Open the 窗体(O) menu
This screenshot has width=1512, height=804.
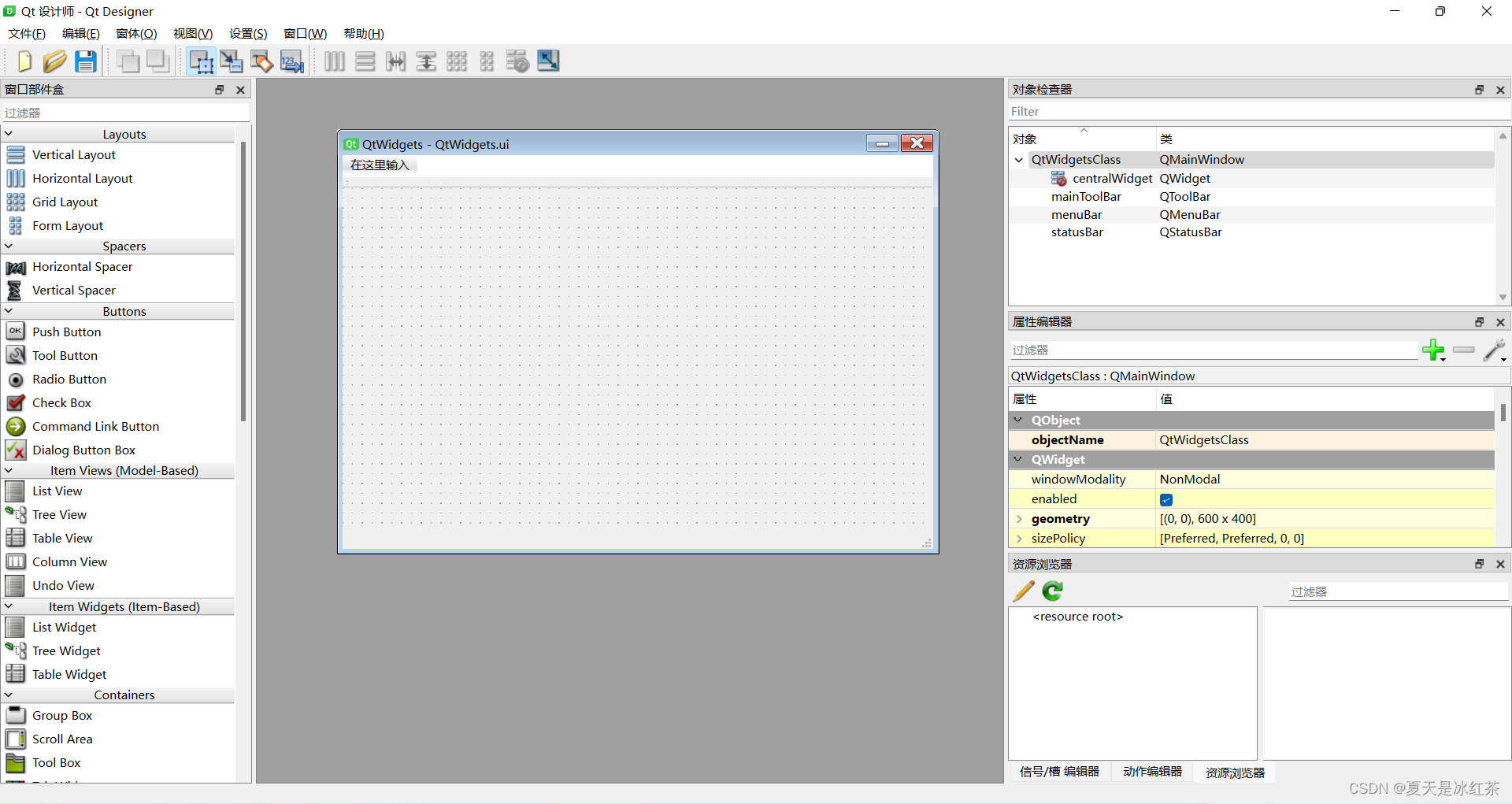pyautogui.click(x=136, y=33)
